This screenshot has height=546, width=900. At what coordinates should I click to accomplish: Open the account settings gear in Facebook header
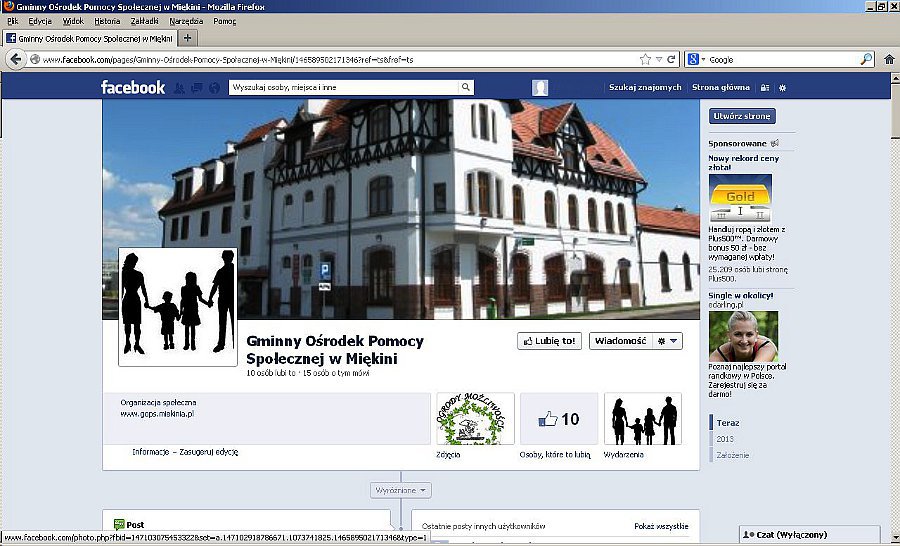pyautogui.click(x=782, y=88)
